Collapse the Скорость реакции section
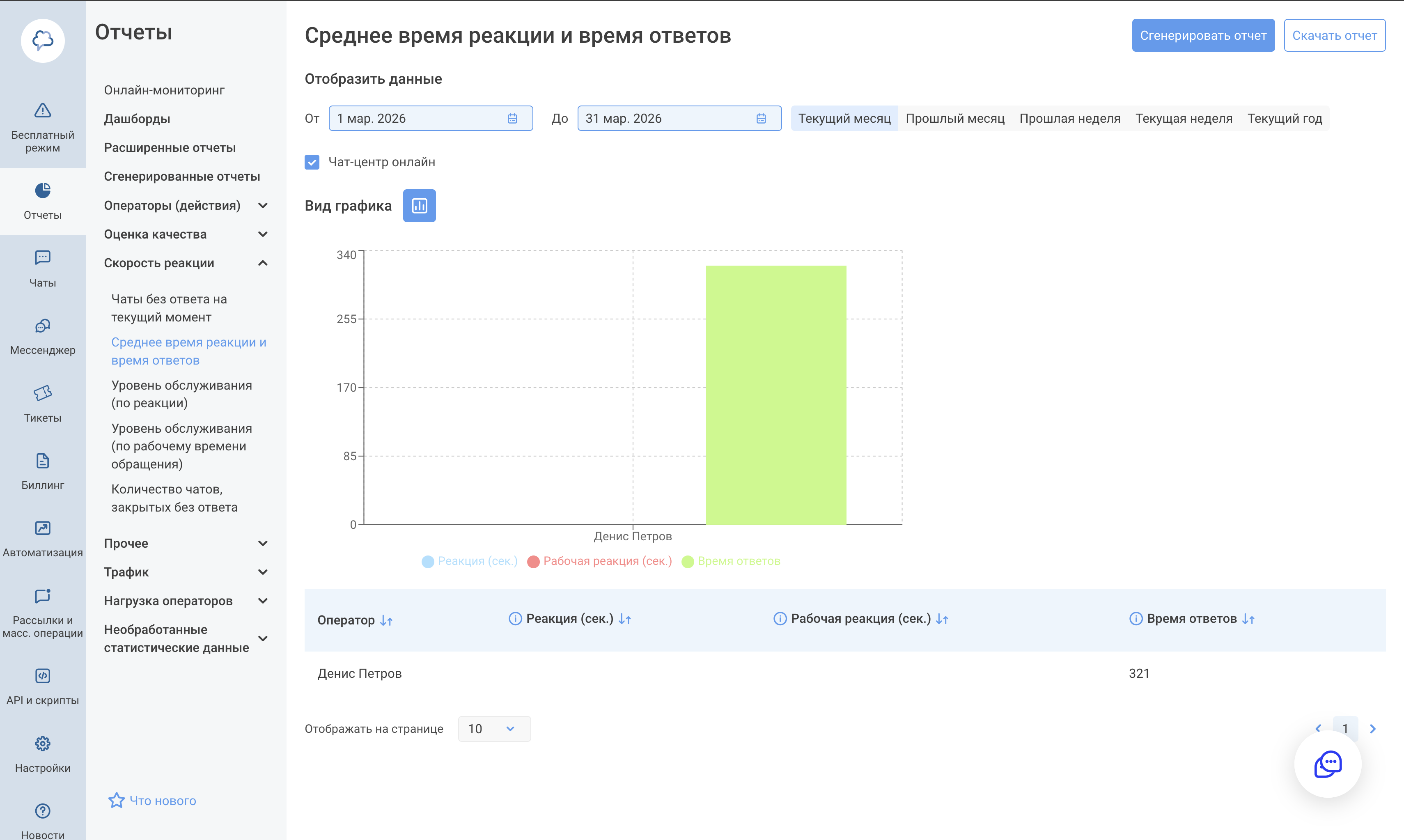Screen dimensions: 1404x840 263,263
